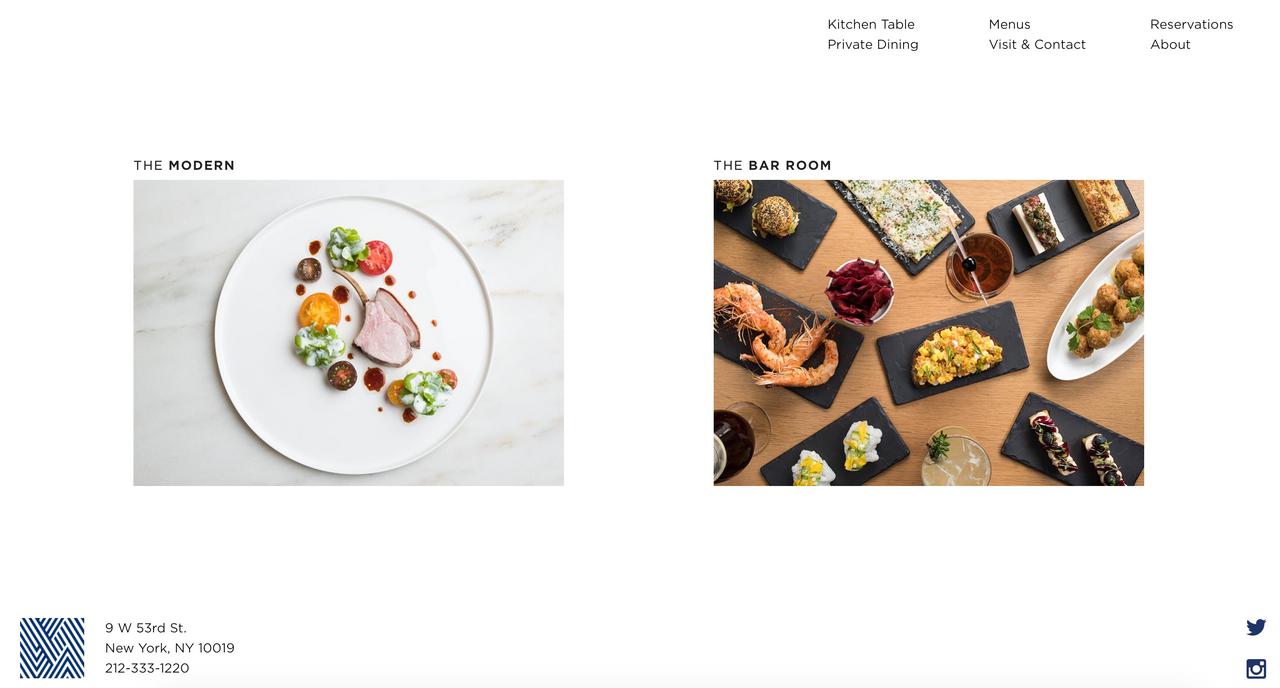Viewport: 1280px width, 688px height.
Task: Open the Reservations page
Action: point(1191,24)
